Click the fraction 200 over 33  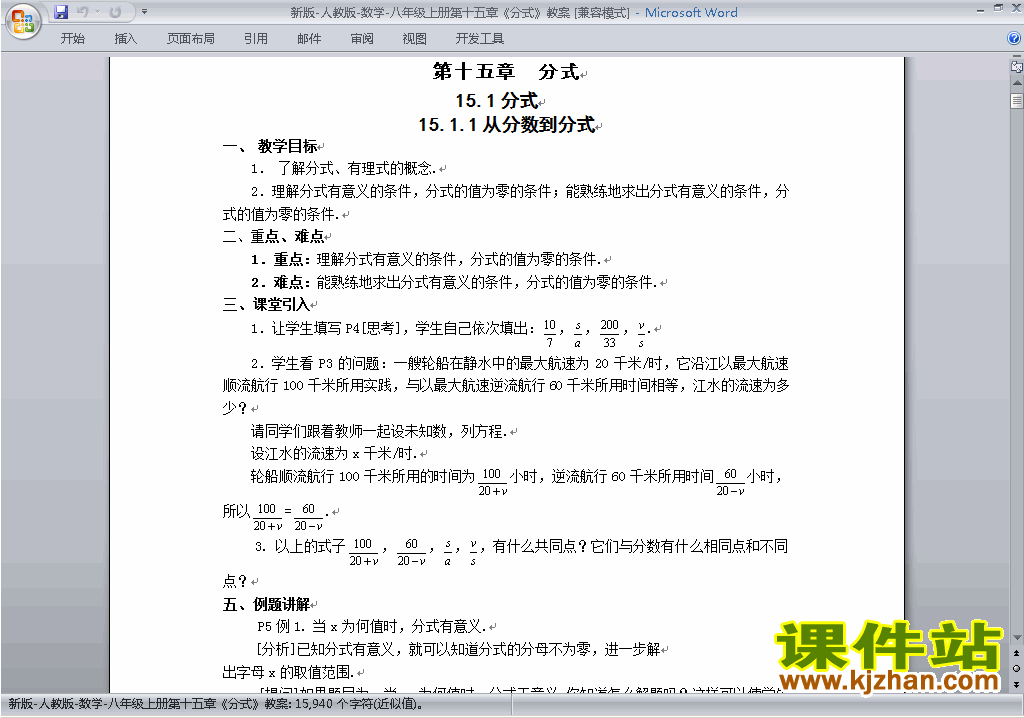[x=609, y=333]
